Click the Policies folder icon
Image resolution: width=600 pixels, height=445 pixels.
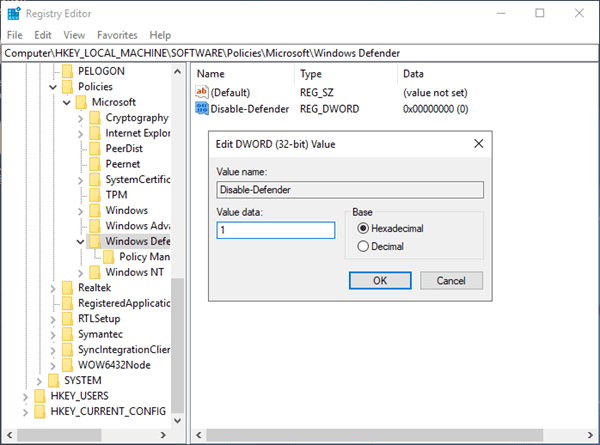coord(67,86)
